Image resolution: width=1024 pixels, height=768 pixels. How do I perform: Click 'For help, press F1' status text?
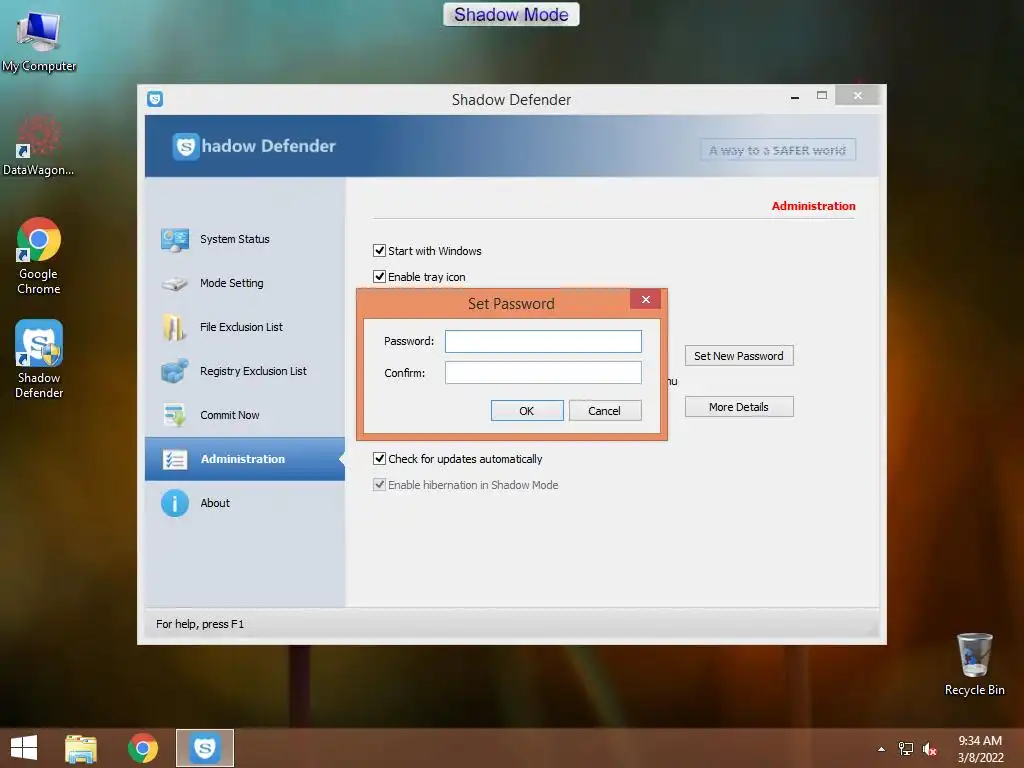coord(200,624)
